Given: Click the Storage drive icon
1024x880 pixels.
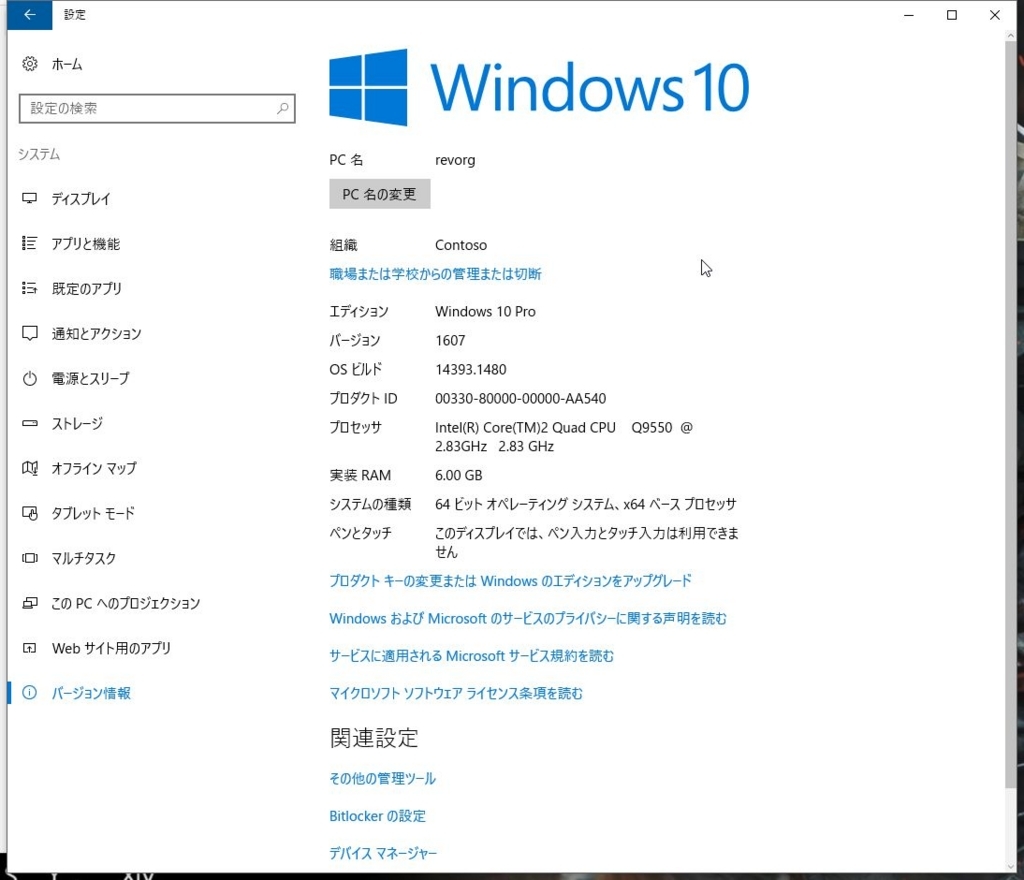Looking at the screenshot, I should (x=29, y=423).
